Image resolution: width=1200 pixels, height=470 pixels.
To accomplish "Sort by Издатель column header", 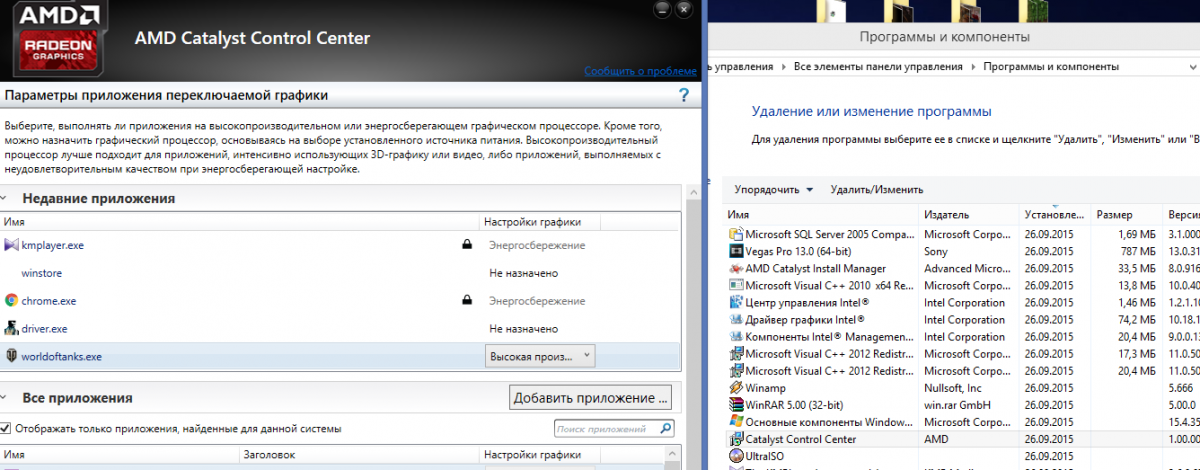I will [969, 215].
